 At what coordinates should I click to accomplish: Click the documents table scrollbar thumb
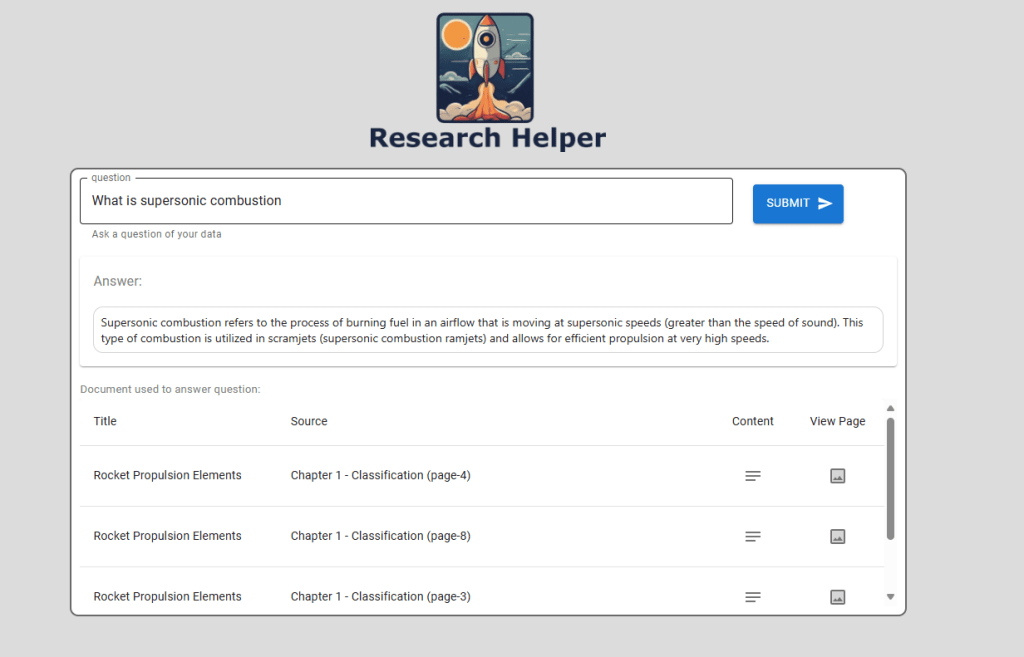[x=890, y=478]
